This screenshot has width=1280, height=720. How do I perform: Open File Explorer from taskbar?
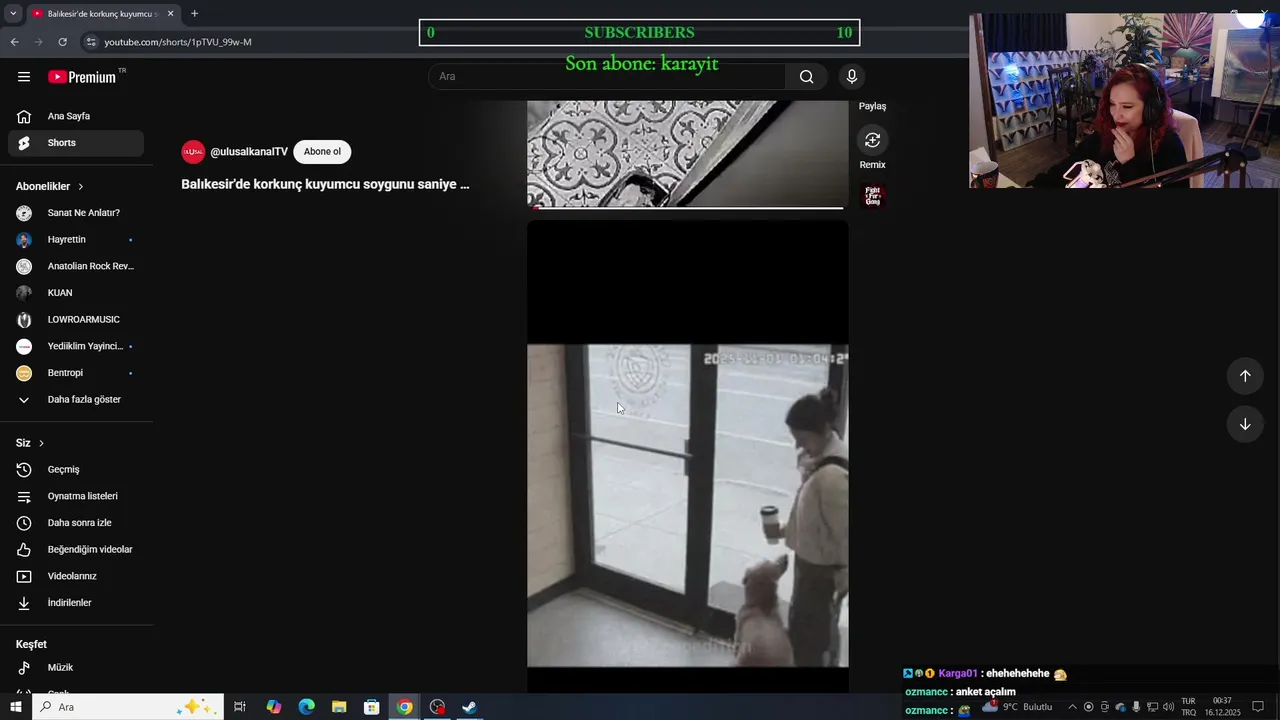tap(339, 707)
